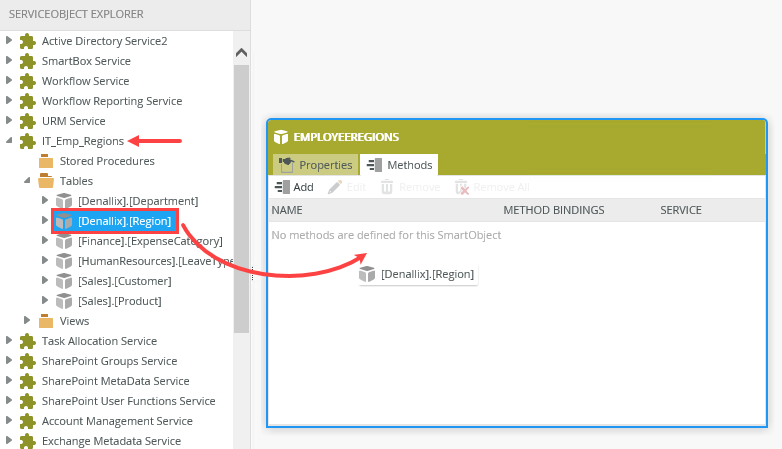The height and width of the screenshot is (449, 782).
Task: Expand the [Sales].[Customer] table
Action: coord(45,280)
